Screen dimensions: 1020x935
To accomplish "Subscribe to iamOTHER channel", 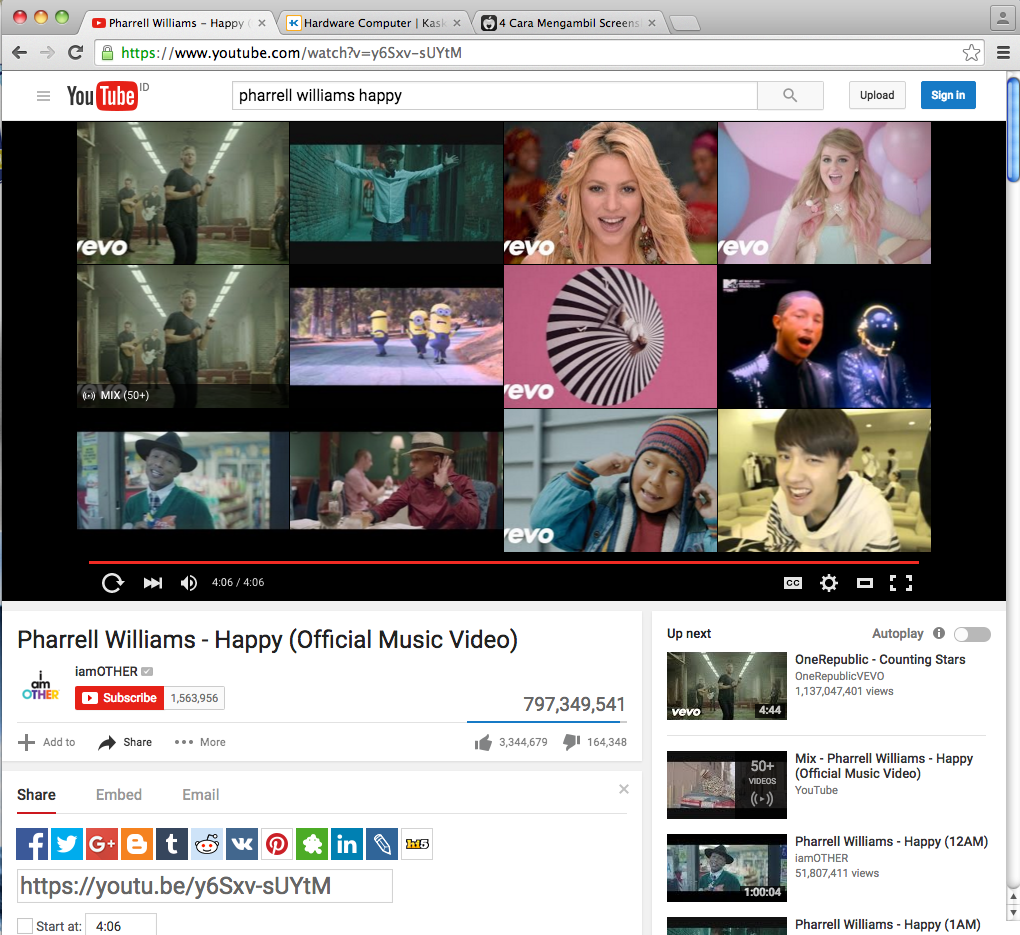I will (x=120, y=698).
